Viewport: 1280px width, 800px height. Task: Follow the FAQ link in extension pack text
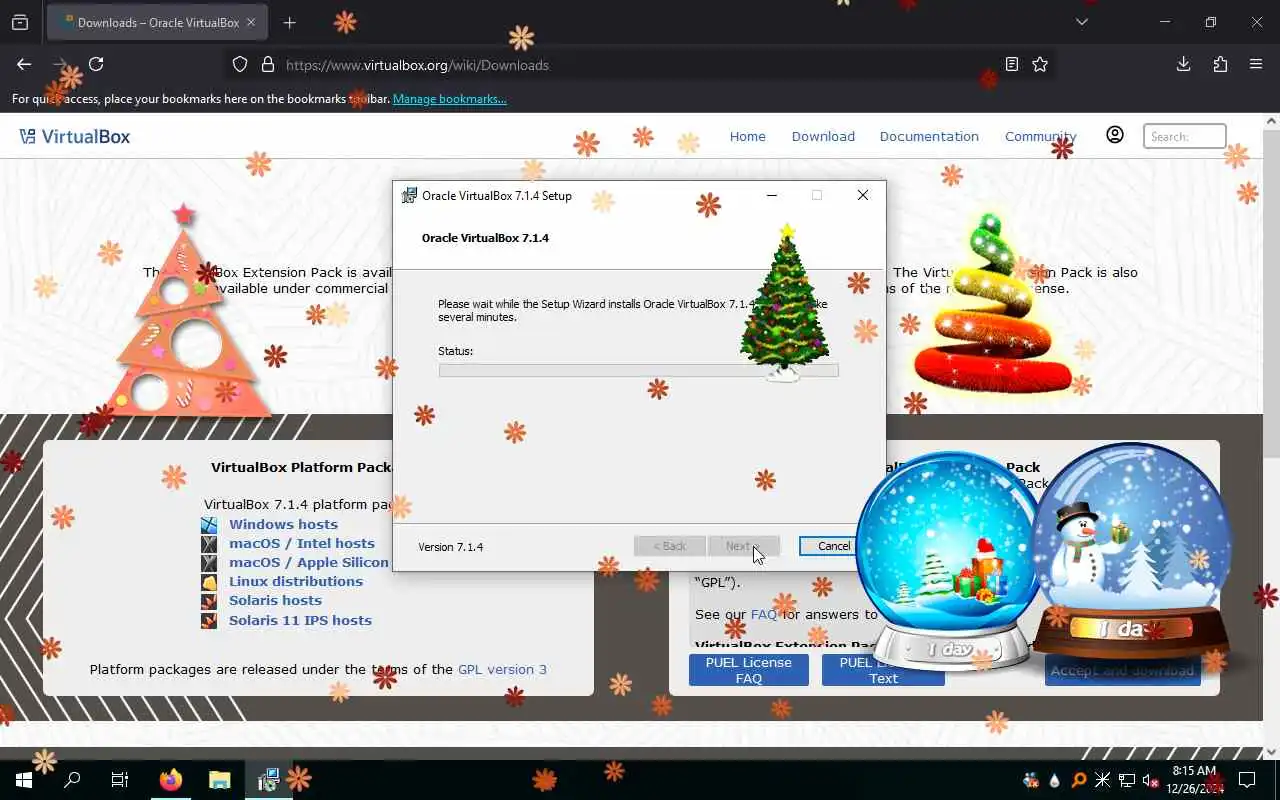(x=763, y=614)
